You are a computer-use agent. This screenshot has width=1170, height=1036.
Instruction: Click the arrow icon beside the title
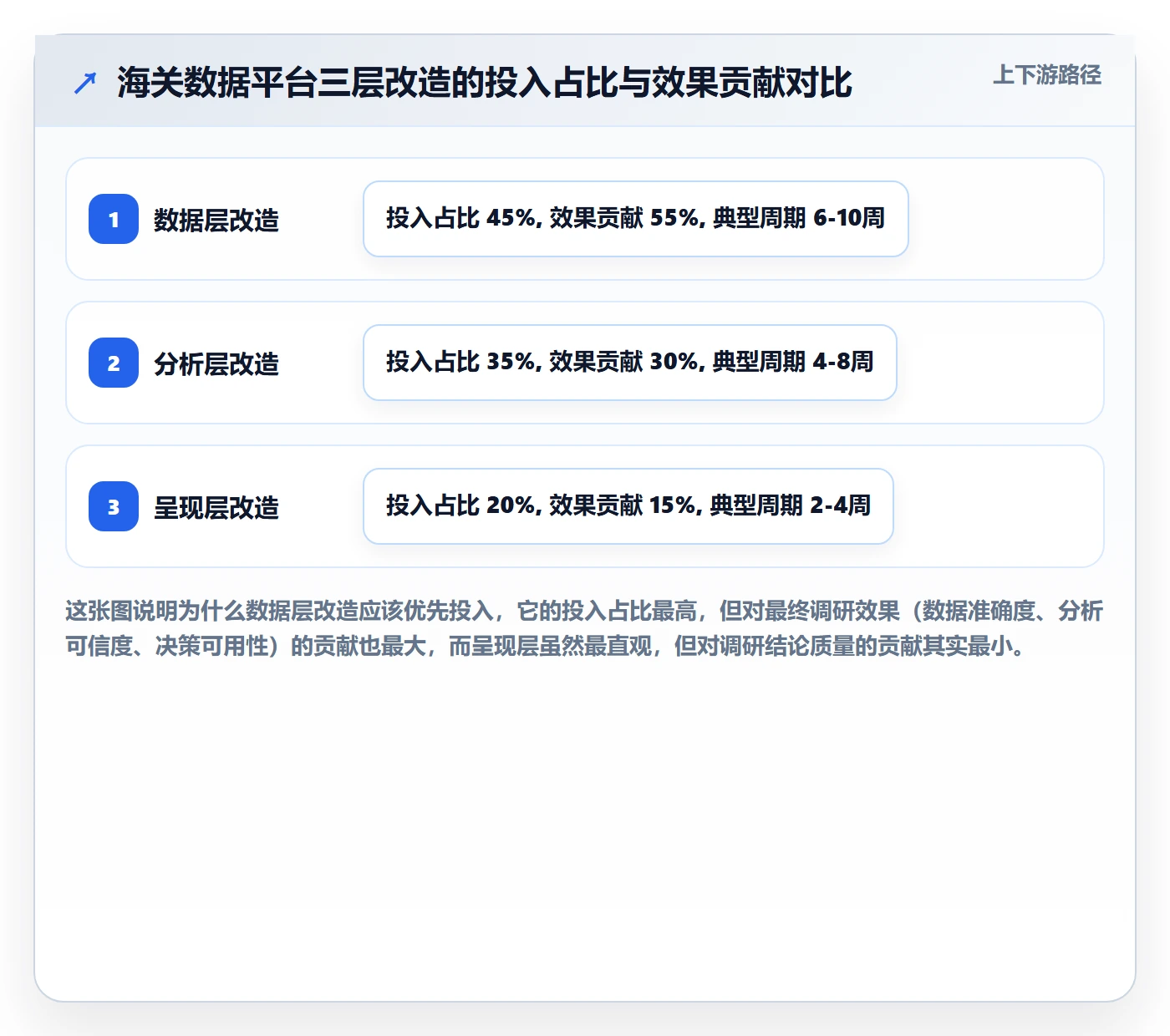pos(85,83)
